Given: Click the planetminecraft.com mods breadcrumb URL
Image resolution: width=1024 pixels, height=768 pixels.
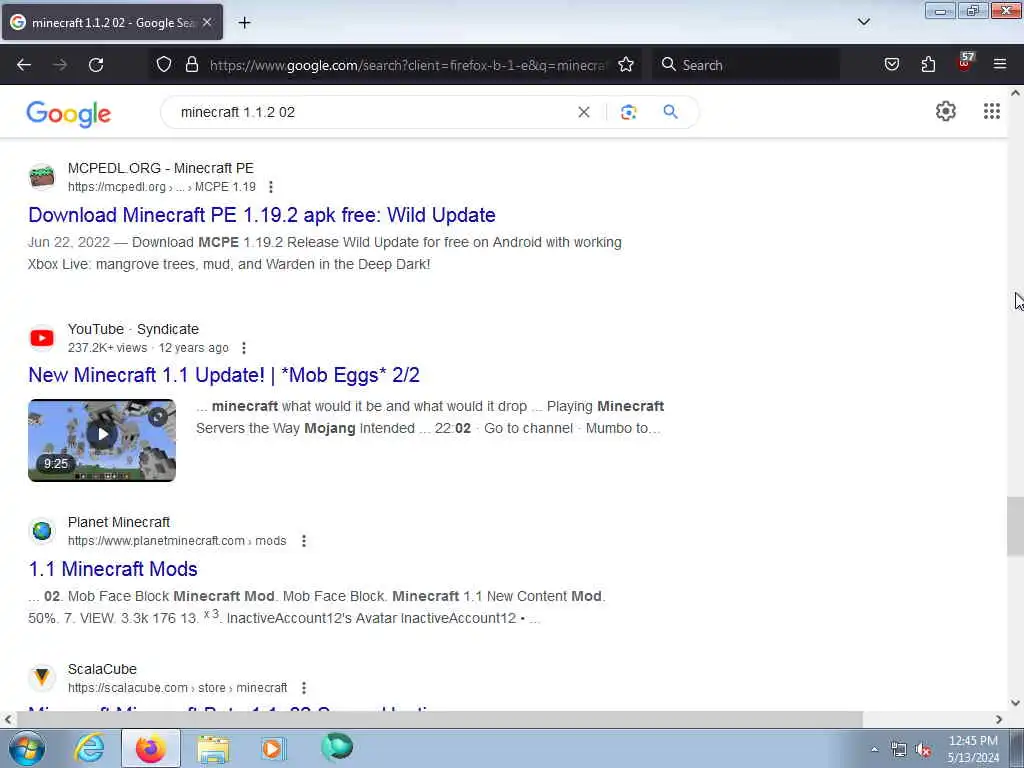Looking at the screenshot, I should pos(177,541).
